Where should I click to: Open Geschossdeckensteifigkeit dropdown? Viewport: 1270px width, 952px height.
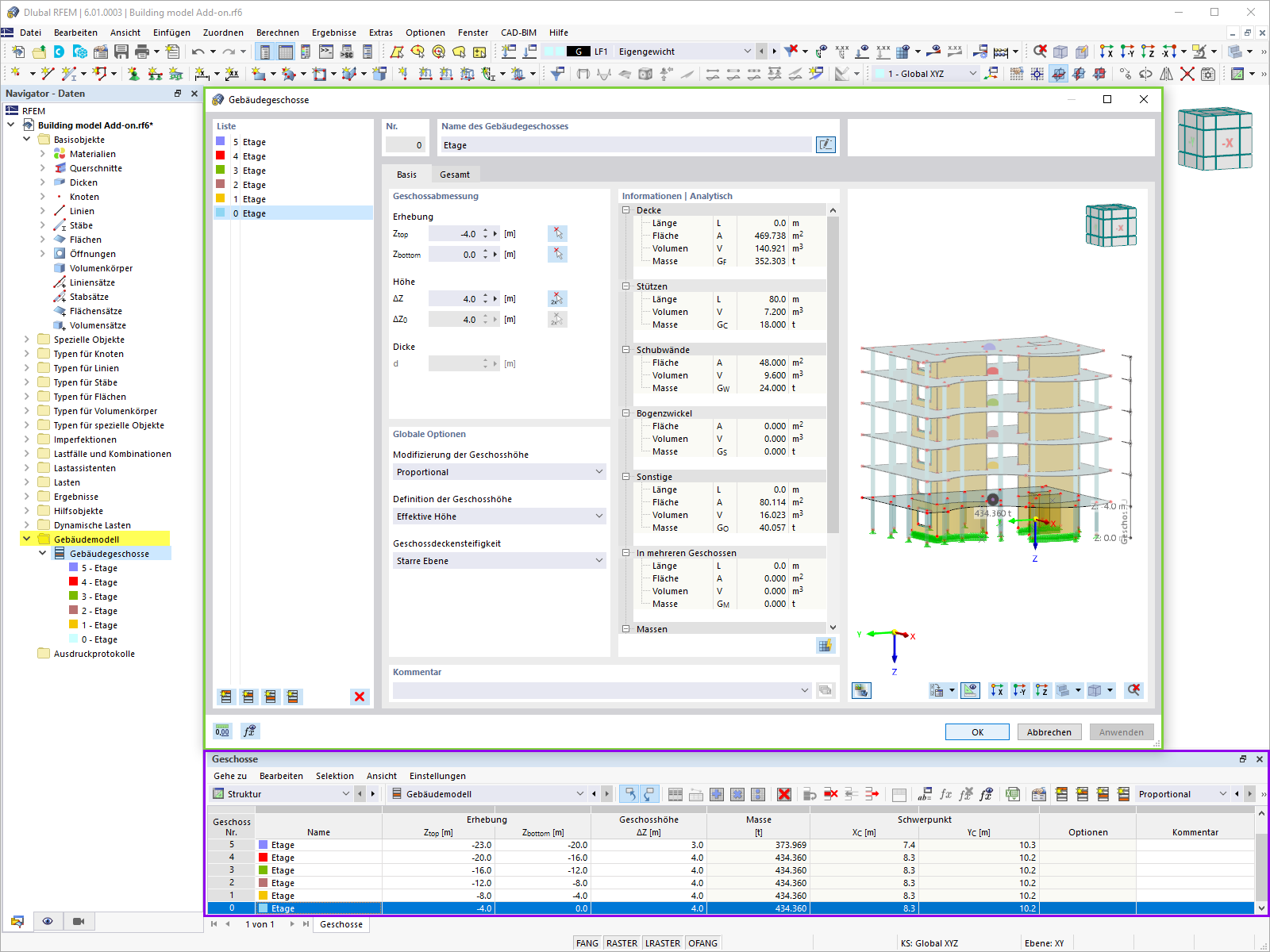[x=499, y=561]
